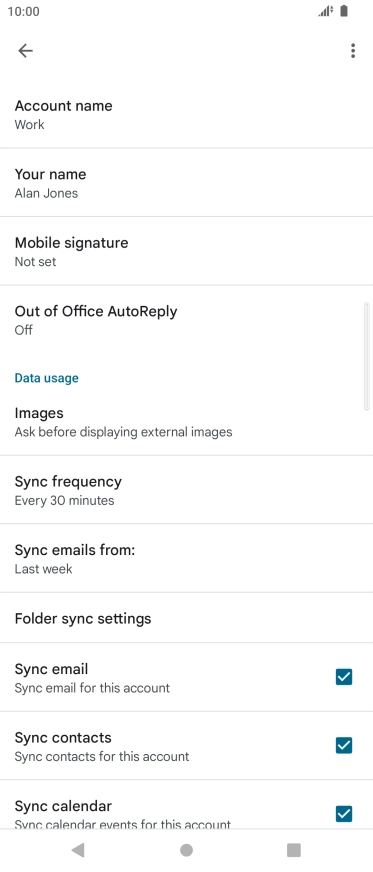This screenshot has height=872, width=373.
Task: Tap the Android home circle button
Action: pyautogui.click(x=187, y=850)
